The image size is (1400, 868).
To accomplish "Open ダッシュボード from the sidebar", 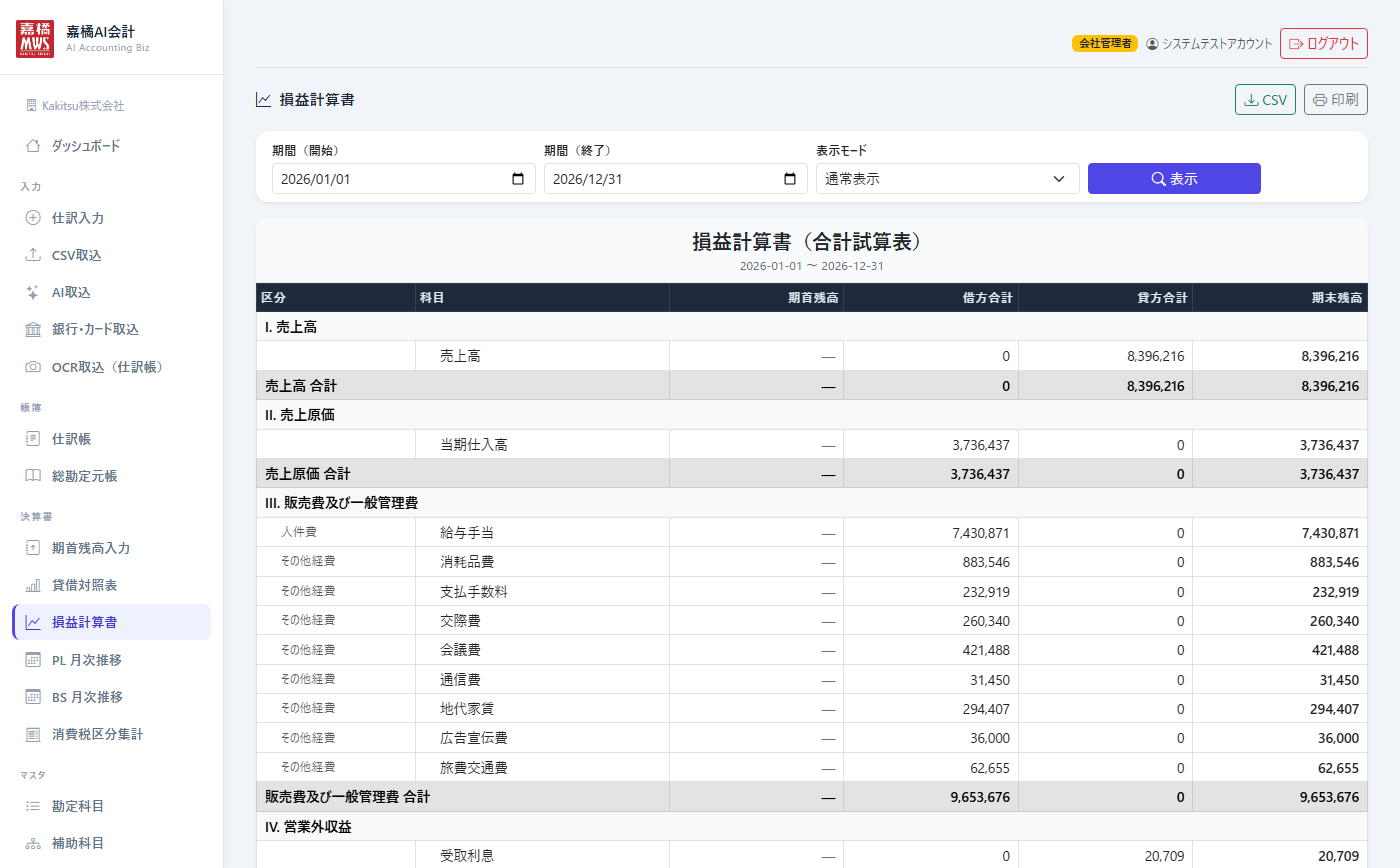I will click(x=112, y=146).
